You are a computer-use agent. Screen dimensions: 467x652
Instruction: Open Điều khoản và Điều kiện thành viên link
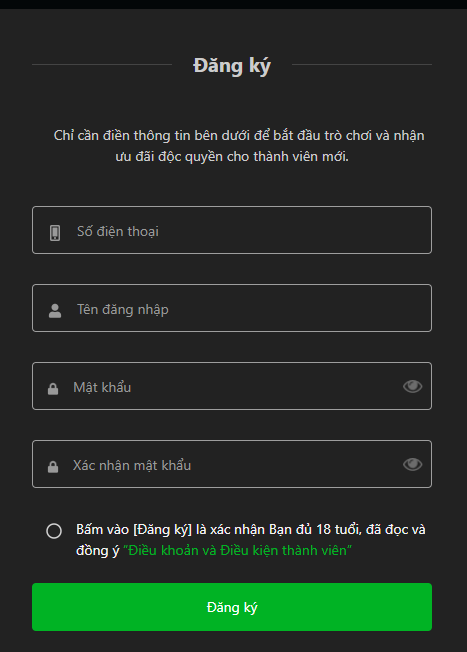tap(237, 551)
